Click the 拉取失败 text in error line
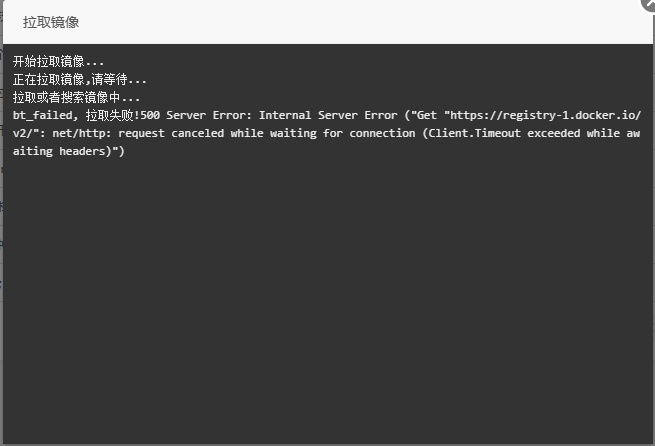The width and height of the screenshot is (655, 446). pyautogui.click(x=109, y=115)
